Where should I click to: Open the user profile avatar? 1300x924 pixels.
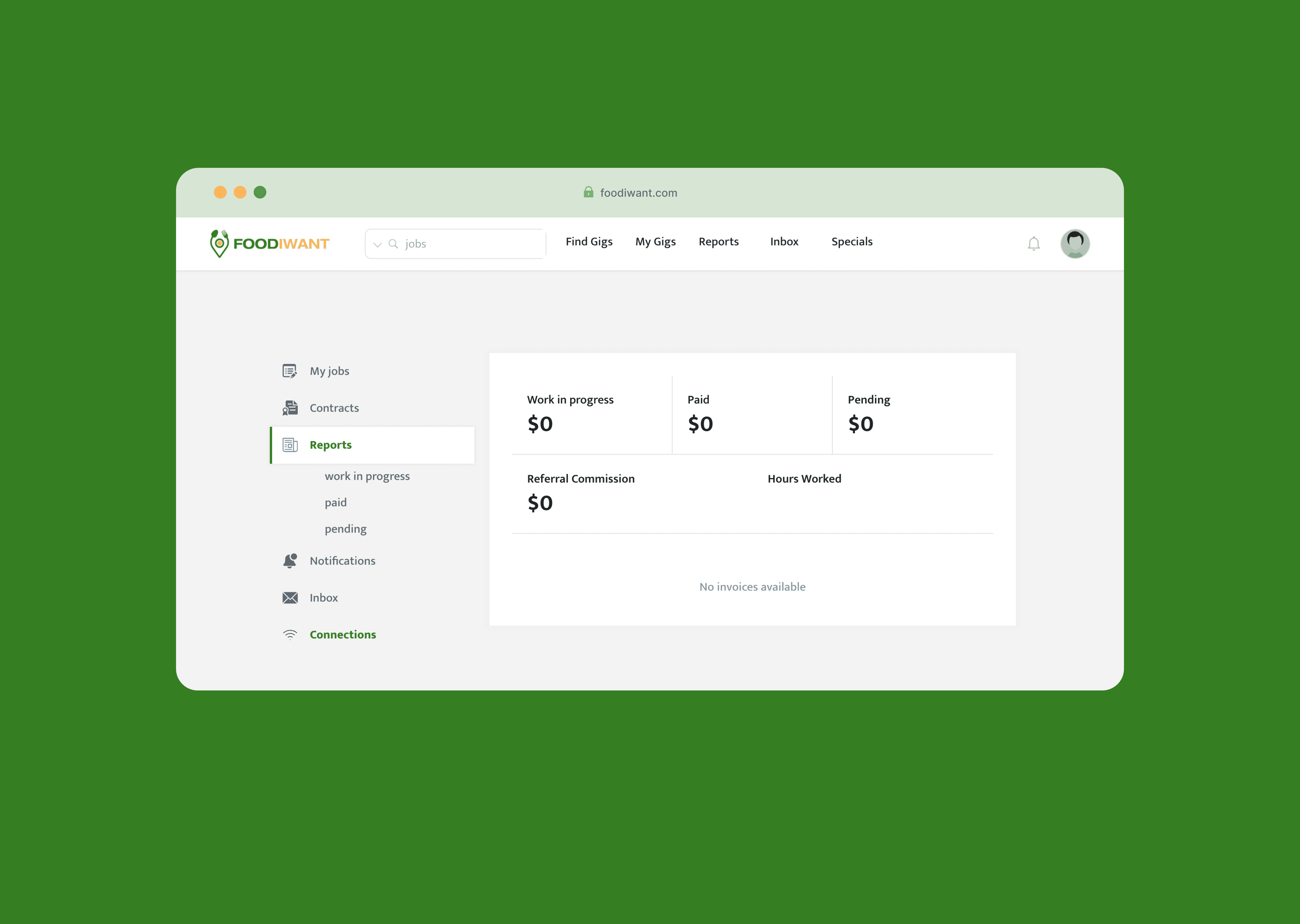click(1075, 243)
